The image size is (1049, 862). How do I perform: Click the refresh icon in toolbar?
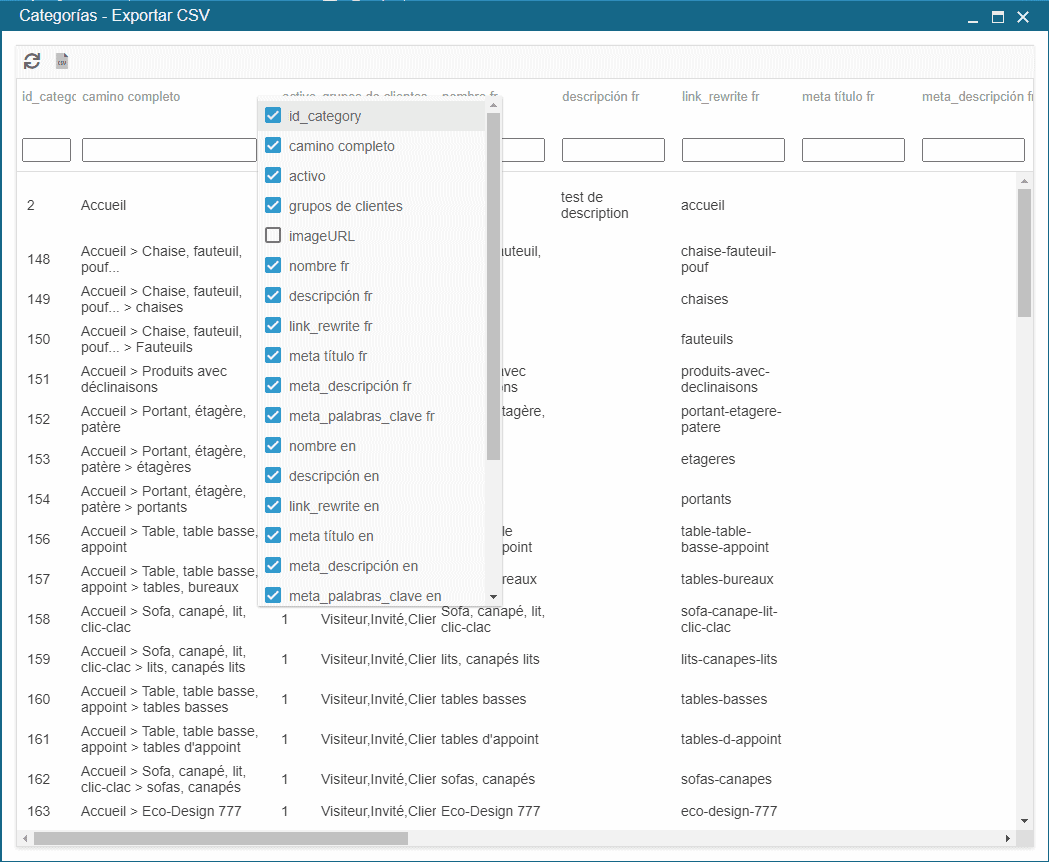32,61
